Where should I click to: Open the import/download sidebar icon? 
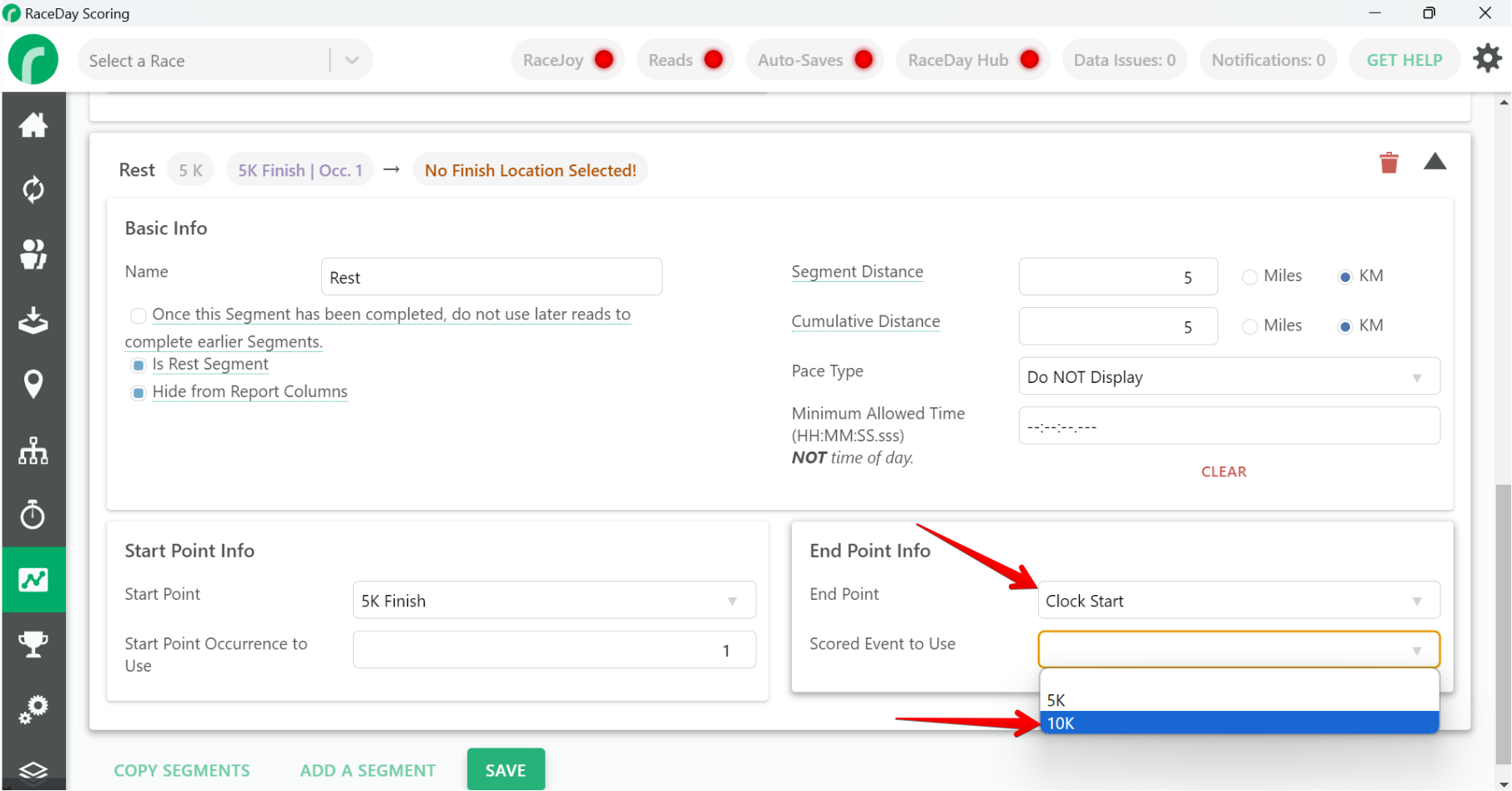pyautogui.click(x=33, y=320)
